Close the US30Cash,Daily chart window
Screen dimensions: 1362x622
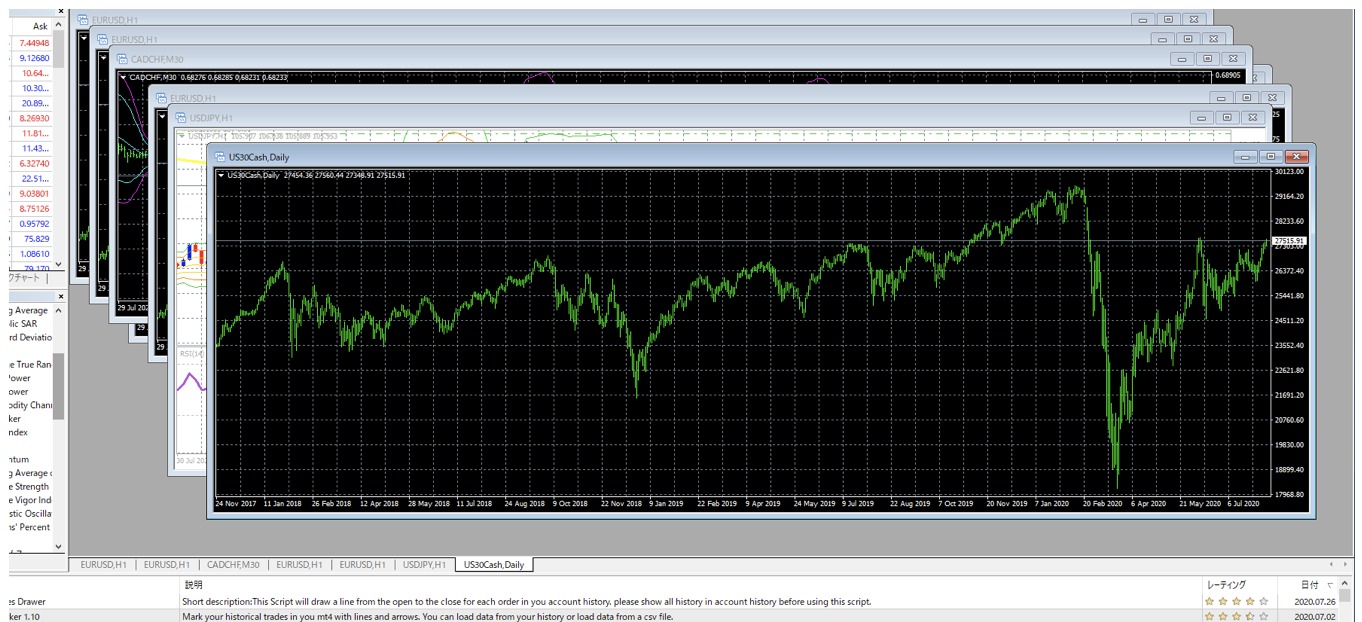point(1297,157)
